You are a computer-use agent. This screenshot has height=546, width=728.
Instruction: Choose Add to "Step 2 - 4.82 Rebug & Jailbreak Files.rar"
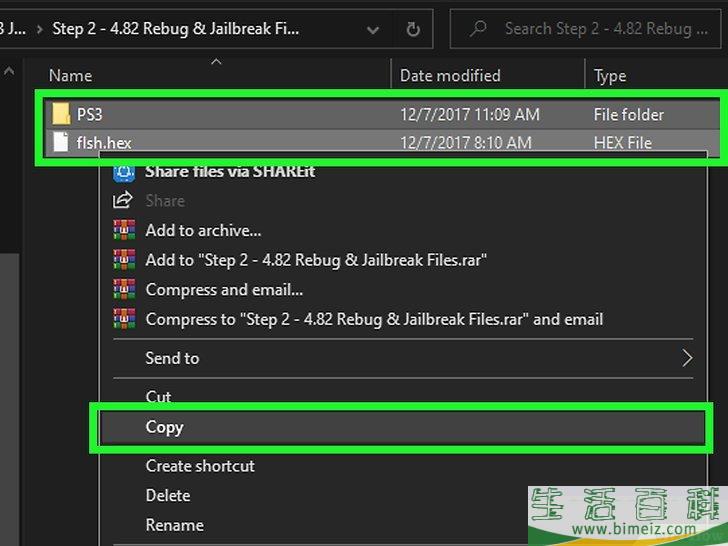click(x=316, y=260)
